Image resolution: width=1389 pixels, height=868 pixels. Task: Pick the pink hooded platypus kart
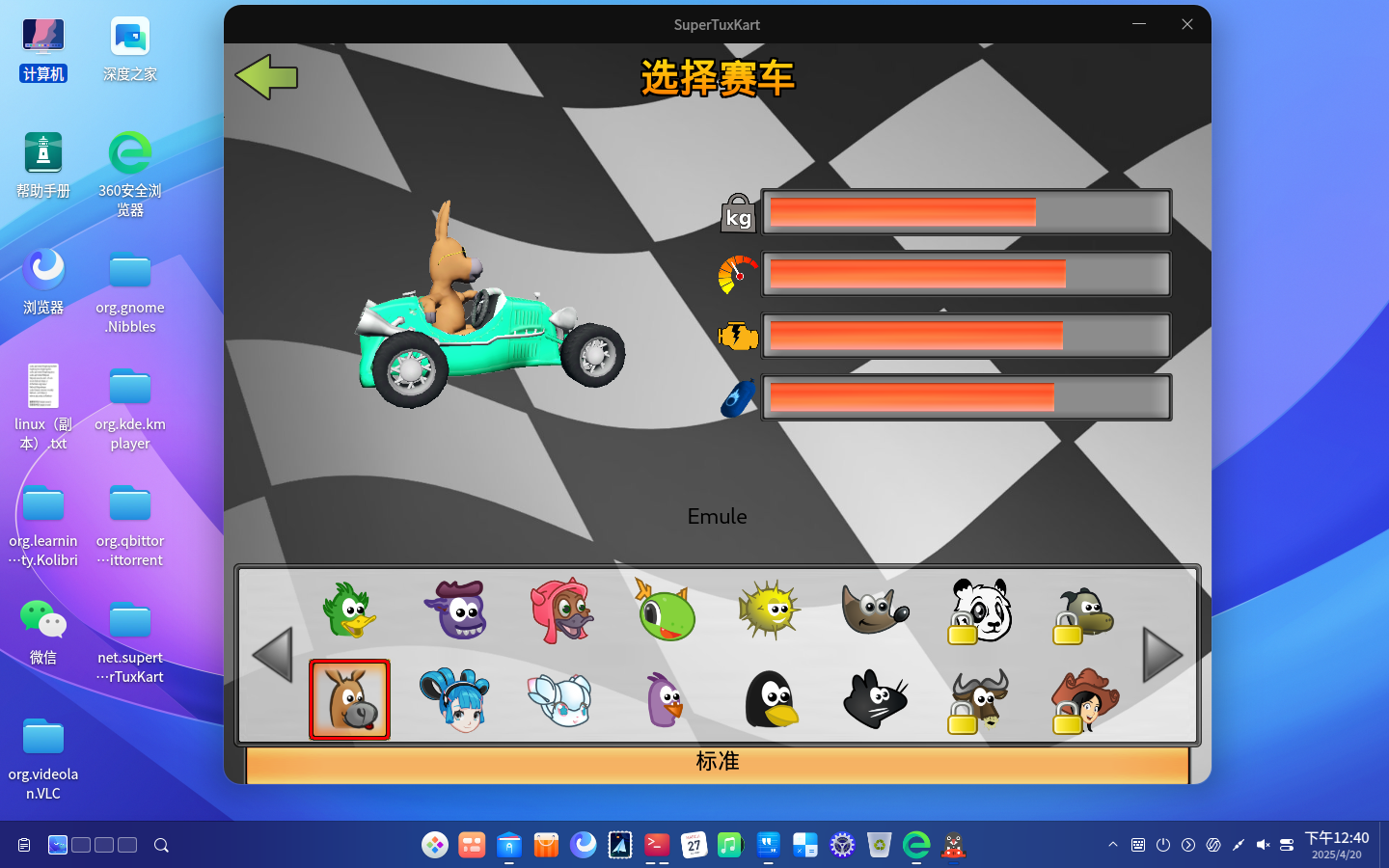click(x=561, y=610)
